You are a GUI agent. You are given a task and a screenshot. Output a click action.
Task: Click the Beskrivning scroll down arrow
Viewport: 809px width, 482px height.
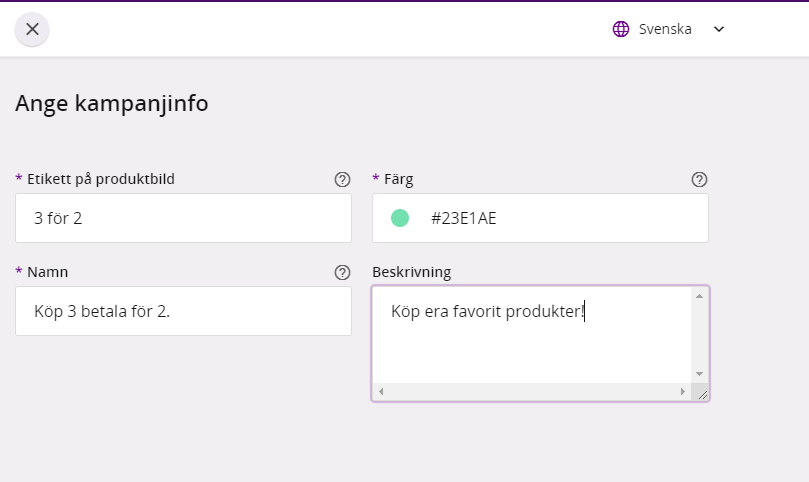pos(699,374)
